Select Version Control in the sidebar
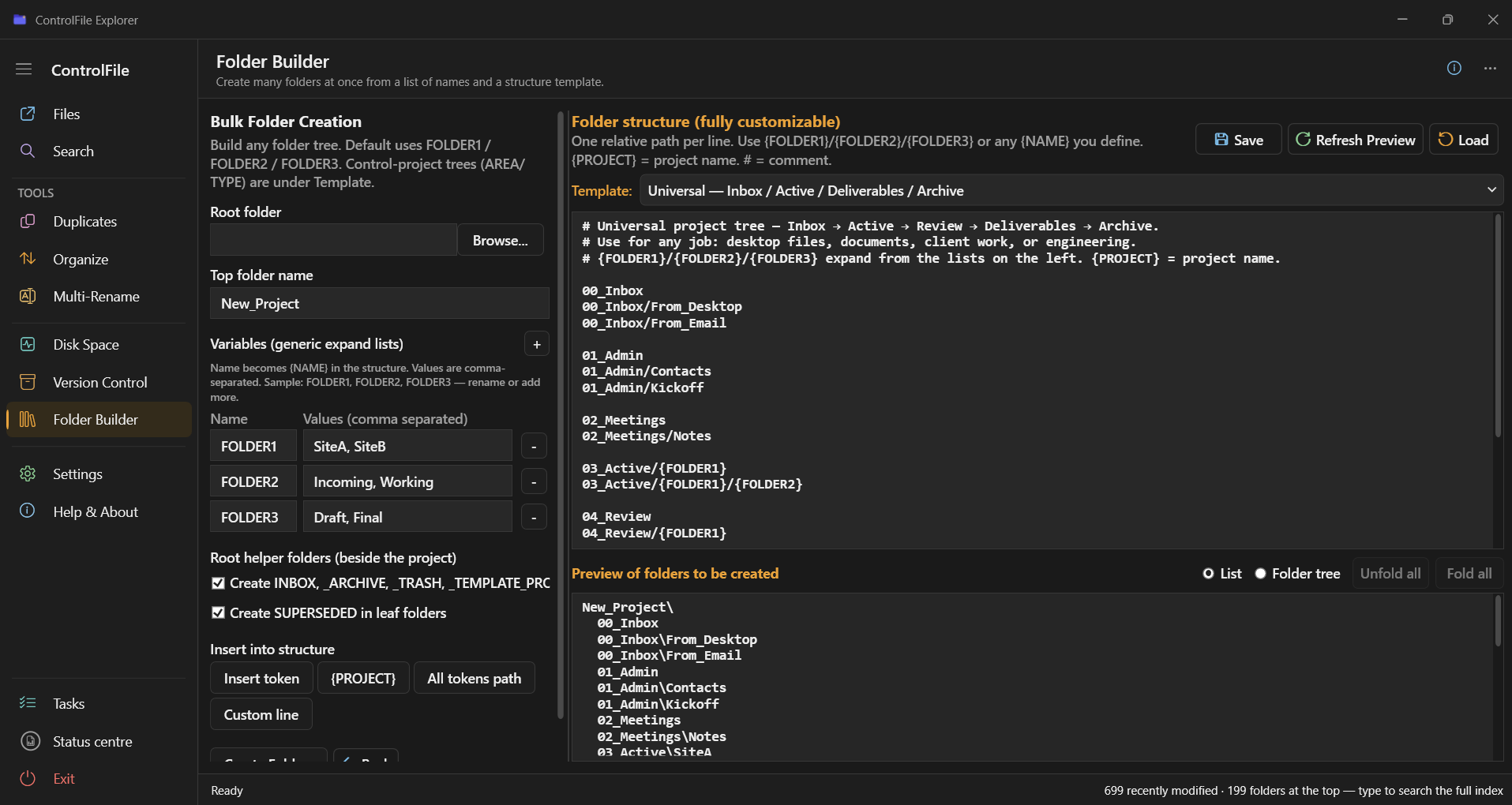 click(99, 382)
